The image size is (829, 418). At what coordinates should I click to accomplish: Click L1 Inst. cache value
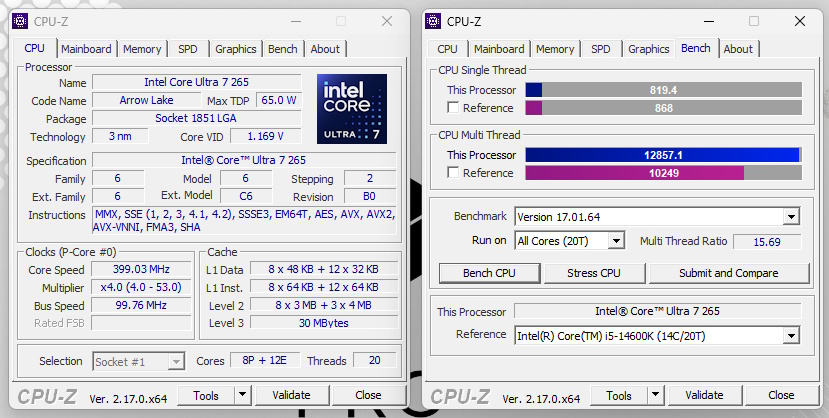point(324,287)
